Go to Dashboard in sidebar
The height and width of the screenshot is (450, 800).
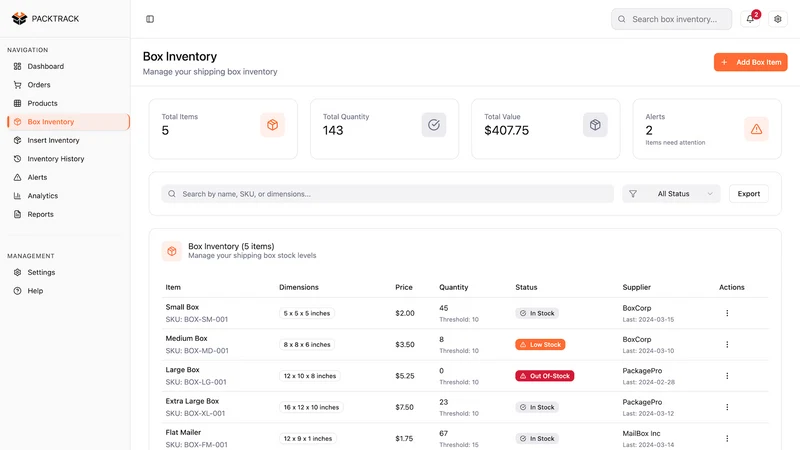[68, 66]
